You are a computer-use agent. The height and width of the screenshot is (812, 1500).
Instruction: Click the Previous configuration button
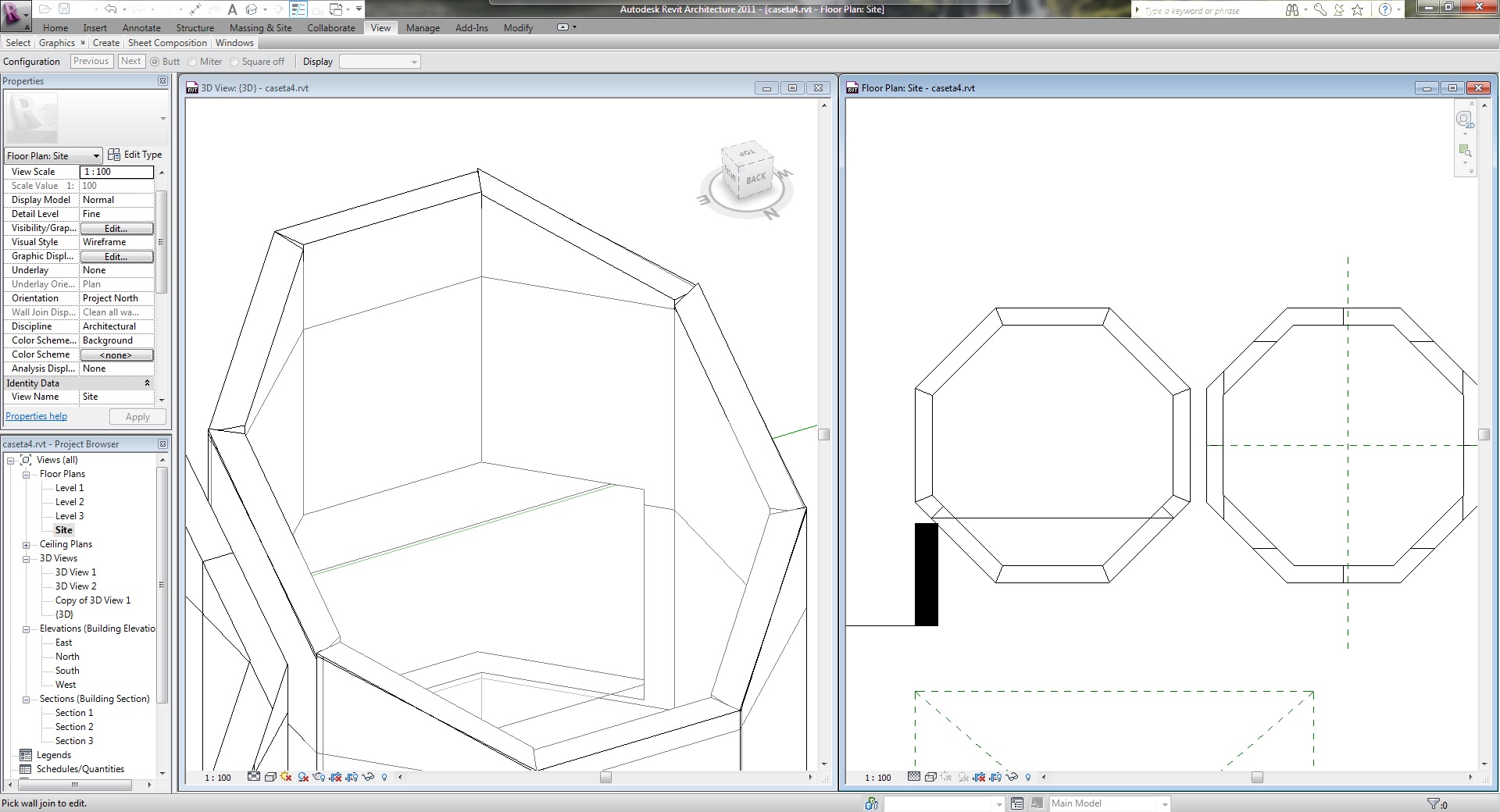coord(91,61)
